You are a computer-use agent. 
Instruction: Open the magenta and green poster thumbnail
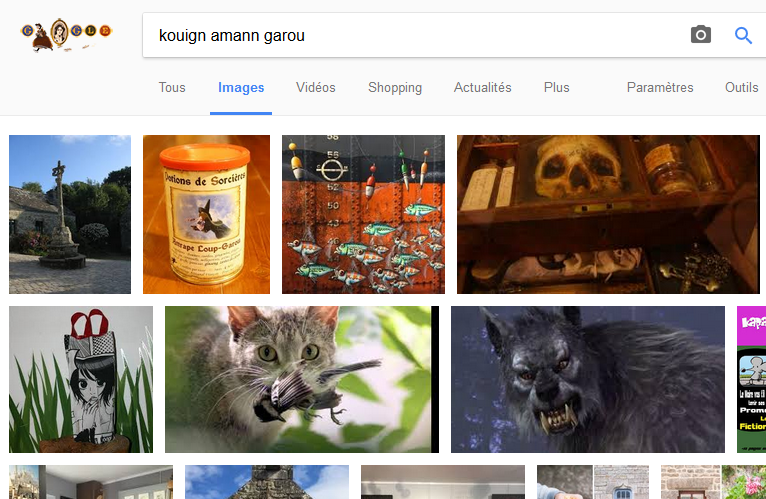point(751,379)
